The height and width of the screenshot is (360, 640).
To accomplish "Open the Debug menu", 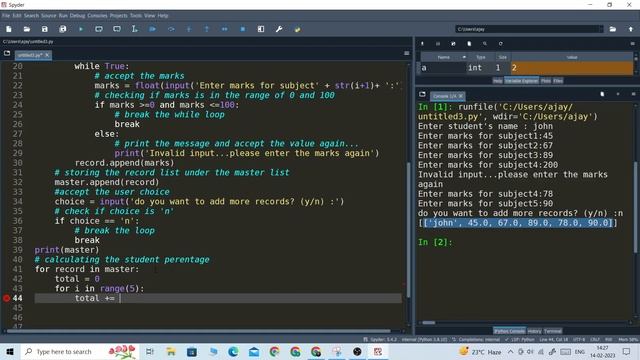I will tap(77, 16).
